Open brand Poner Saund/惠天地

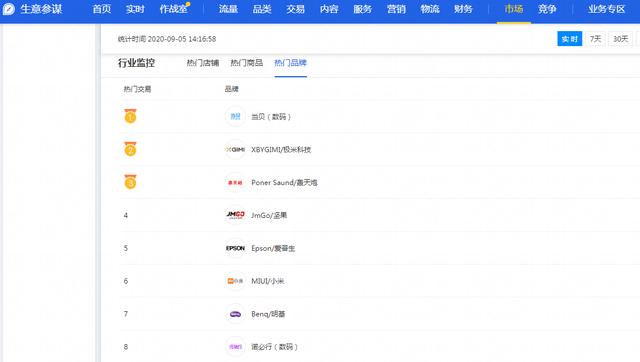click(284, 182)
